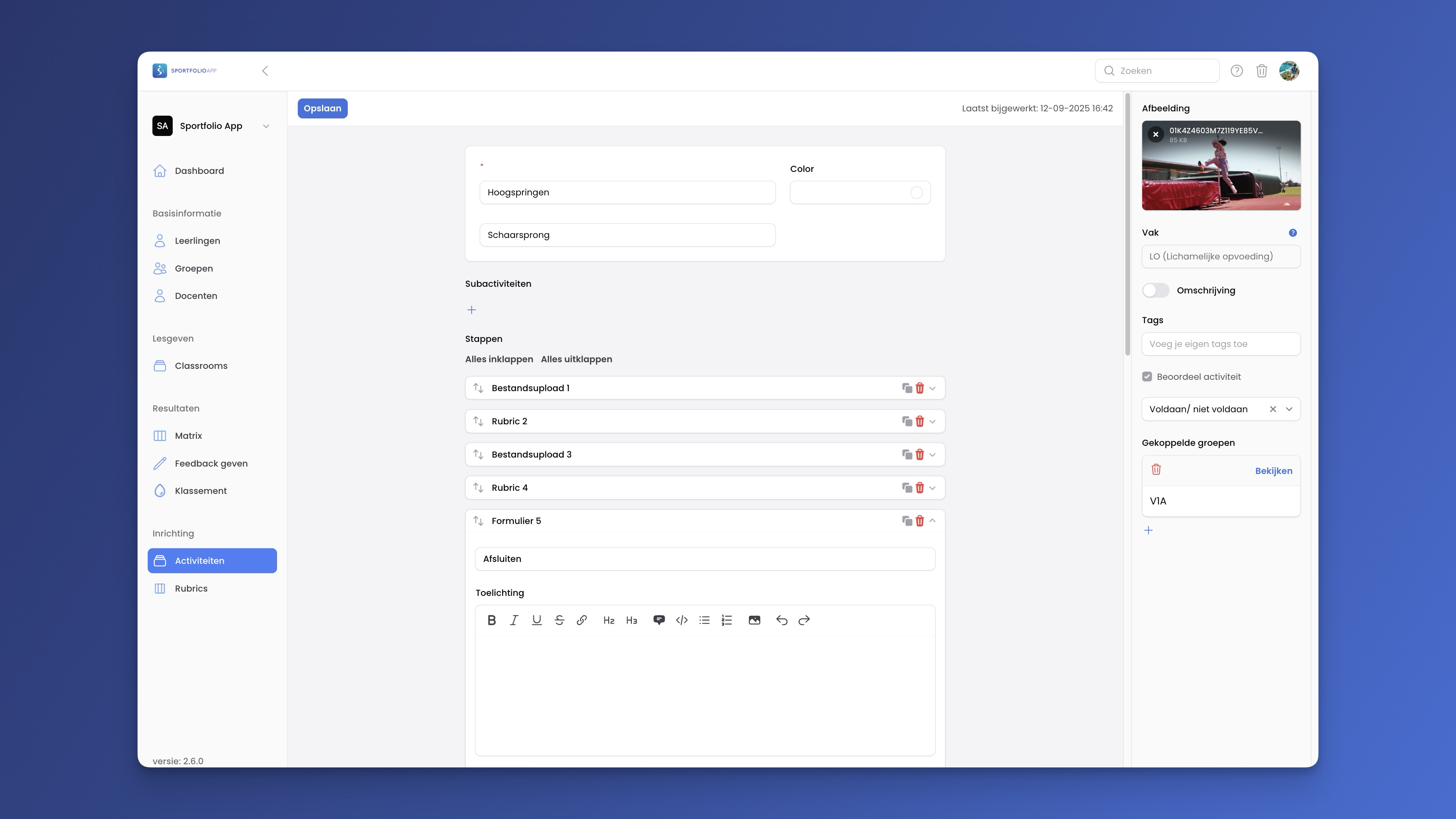Click the Opslaan button
1456x819 pixels.
point(322,109)
